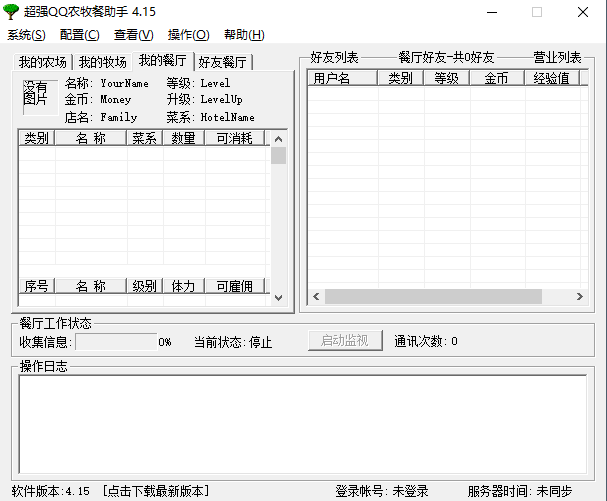This screenshot has width=607, height=501.
Task: Click the 等级 column header in friend list
Action: (x=446, y=78)
